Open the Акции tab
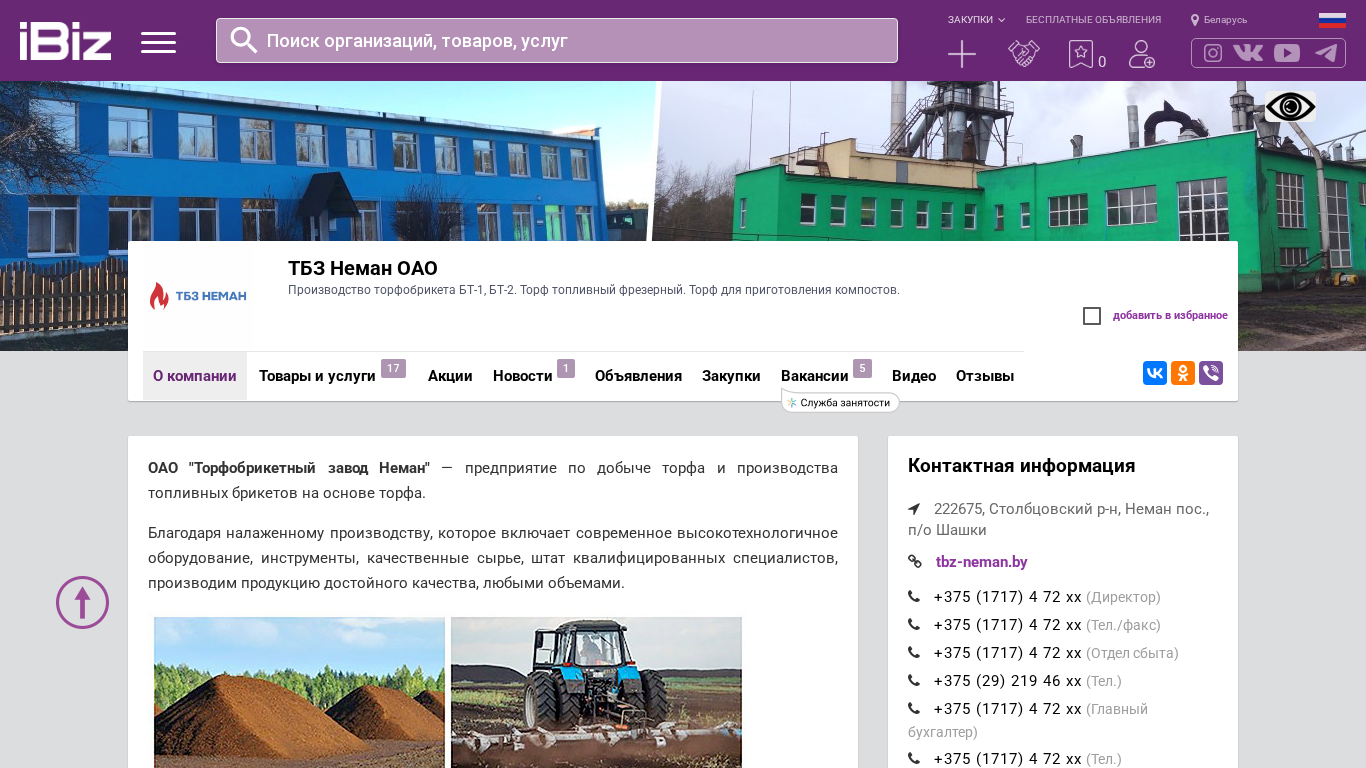The width and height of the screenshot is (1366, 768). 450,376
